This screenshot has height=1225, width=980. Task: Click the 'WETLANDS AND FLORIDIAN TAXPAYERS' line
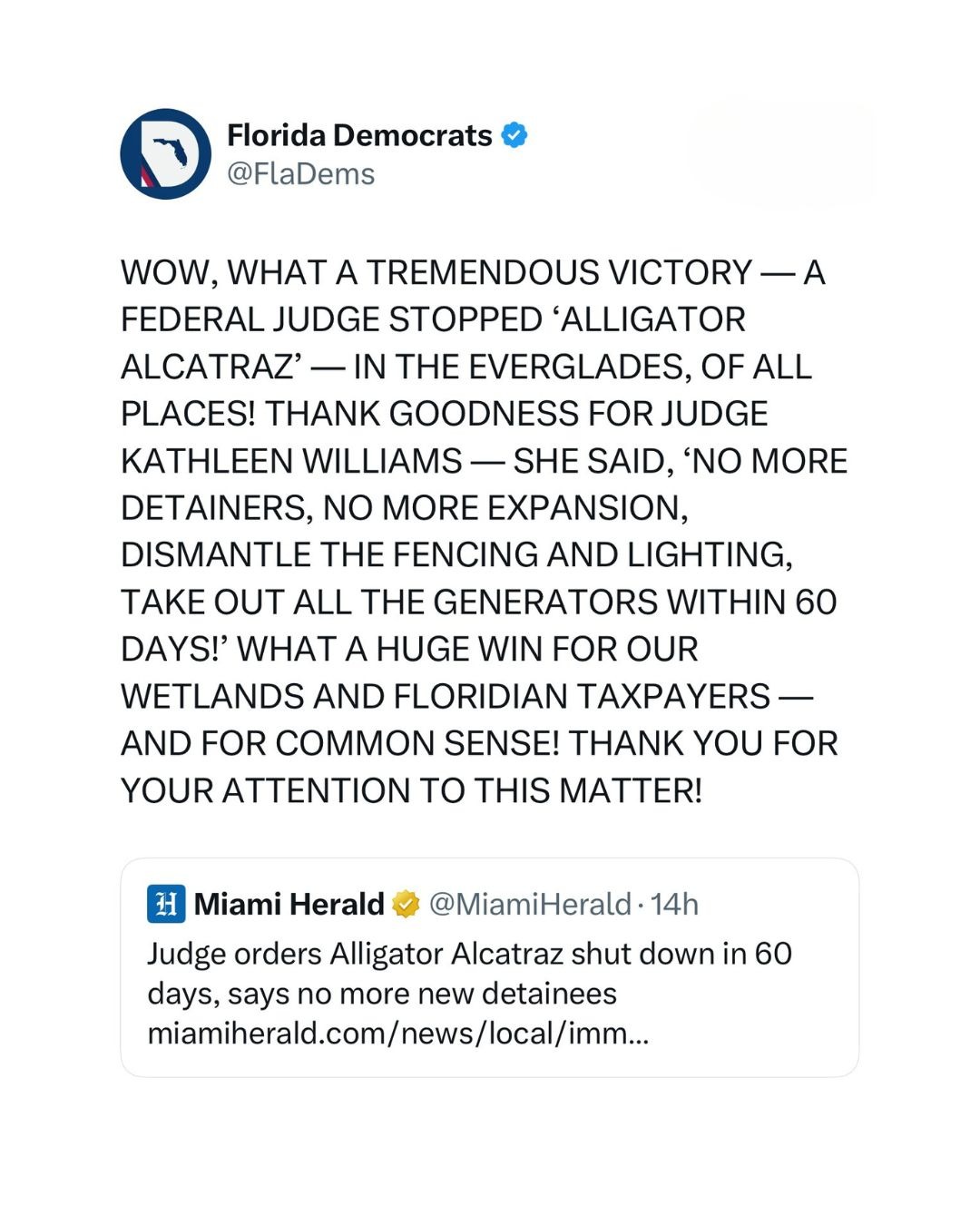click(x=445, y=696)
